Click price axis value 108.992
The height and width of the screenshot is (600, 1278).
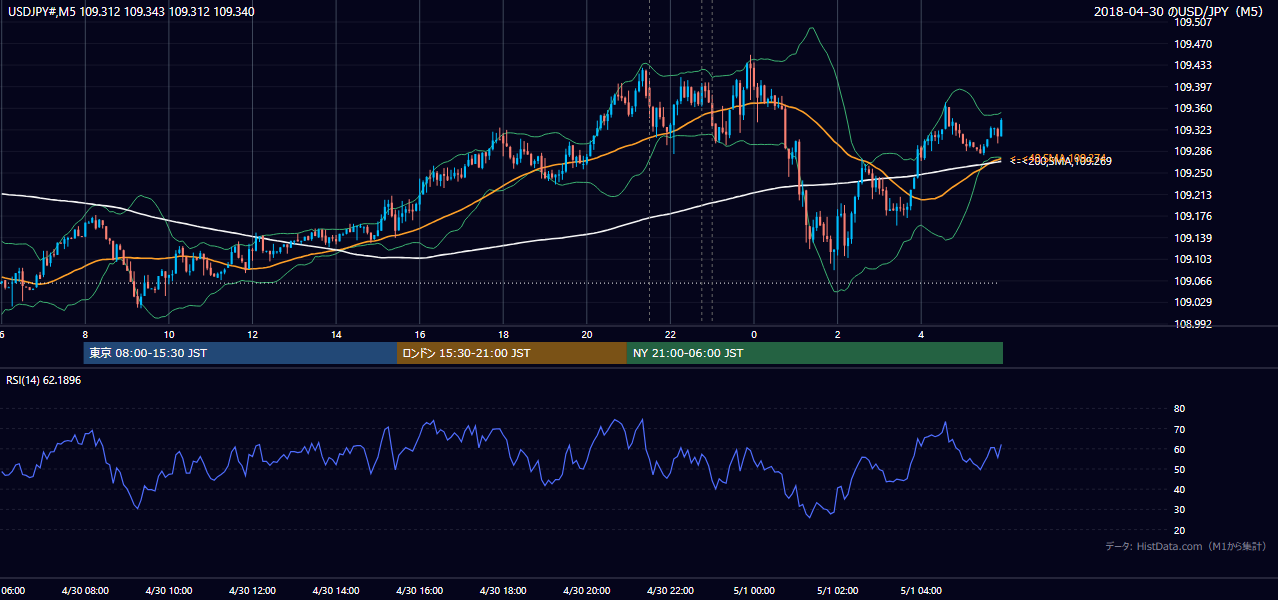[x=1193, y=324]
